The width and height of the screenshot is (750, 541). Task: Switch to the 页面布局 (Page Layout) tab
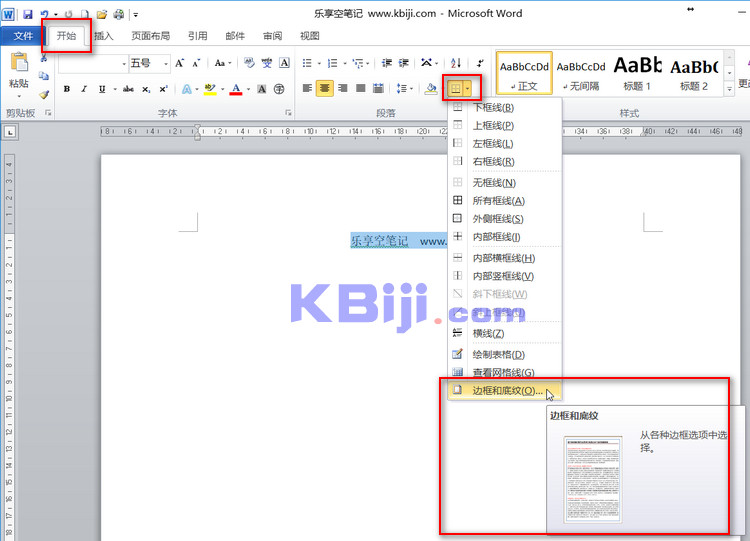click(x=151, y=36)
